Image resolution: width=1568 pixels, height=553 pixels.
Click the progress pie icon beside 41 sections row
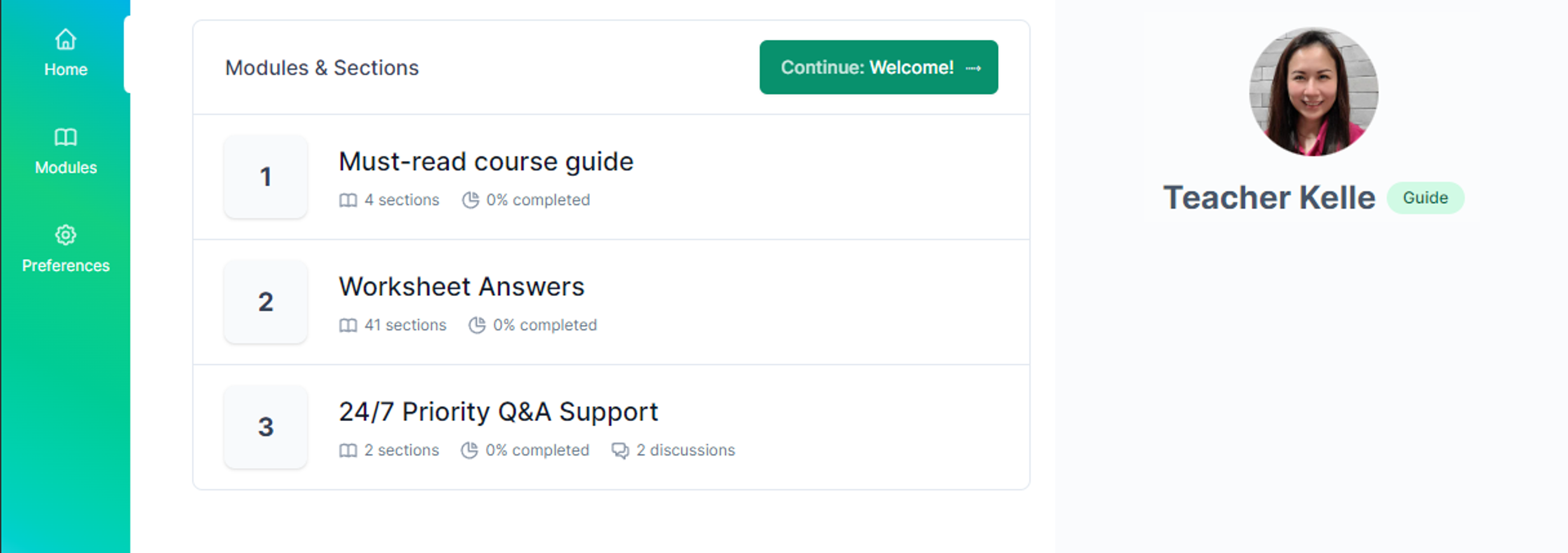(477, 325)
